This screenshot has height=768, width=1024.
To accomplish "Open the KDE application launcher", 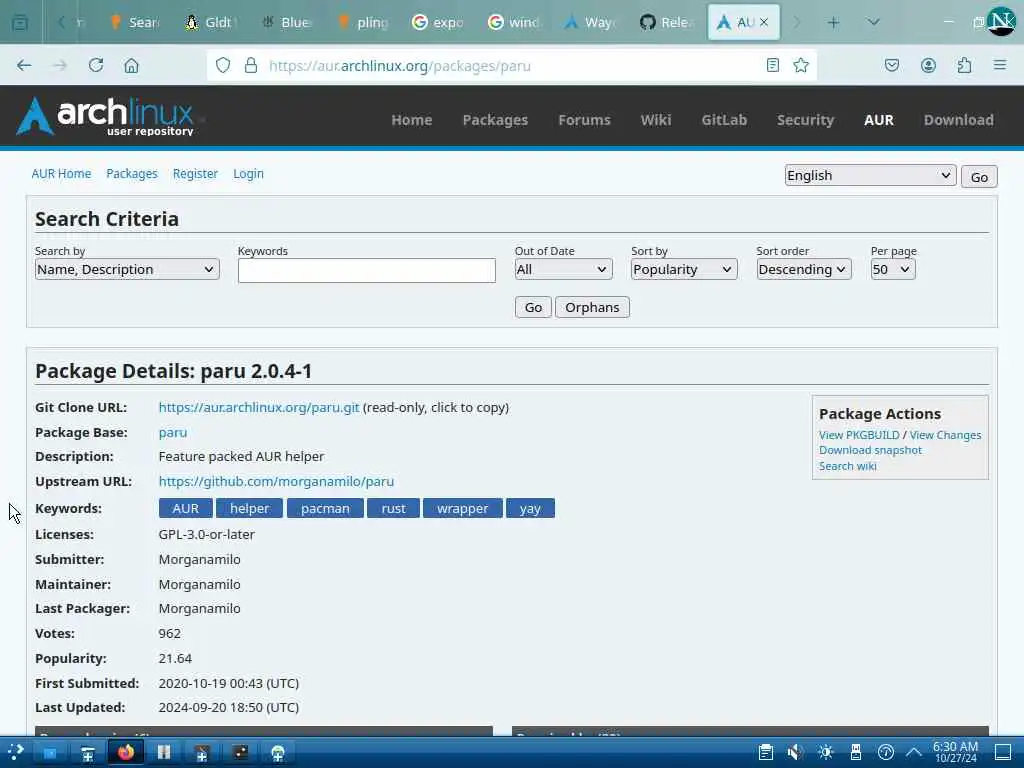I will pos(15,752).
